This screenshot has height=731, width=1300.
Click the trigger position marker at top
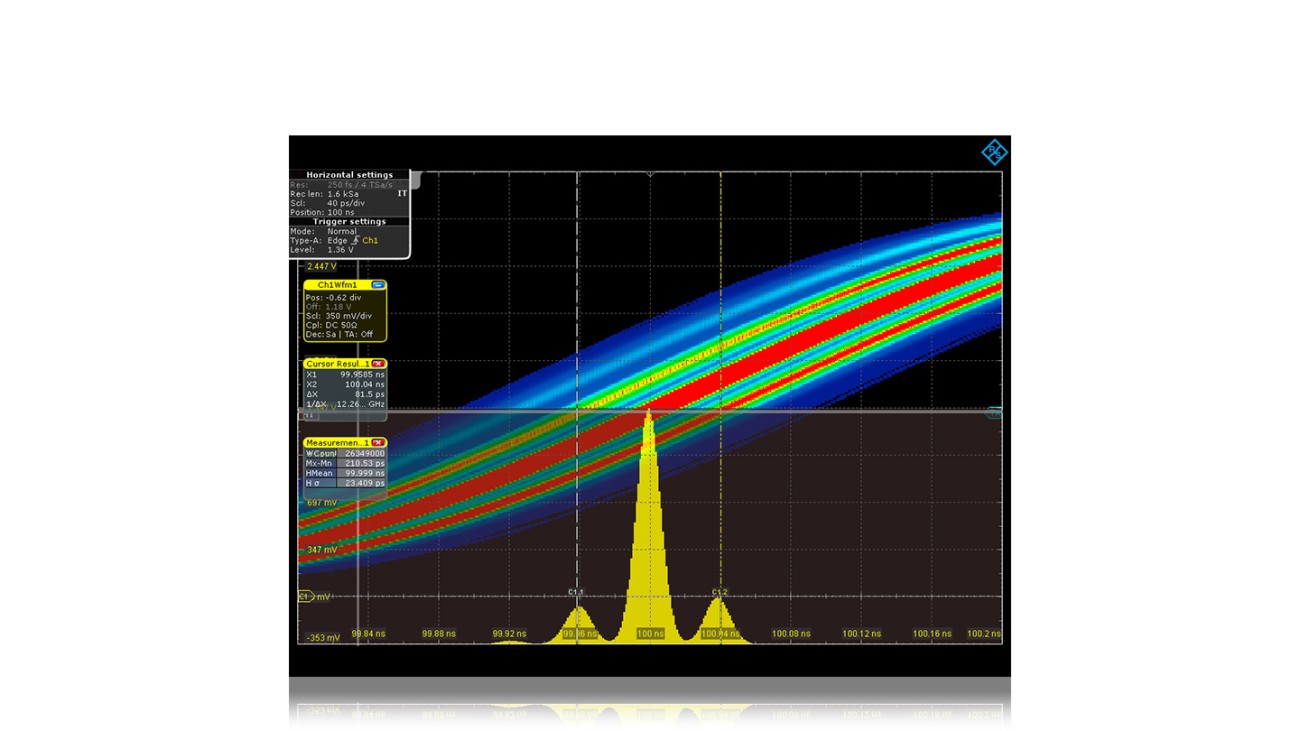650,175
